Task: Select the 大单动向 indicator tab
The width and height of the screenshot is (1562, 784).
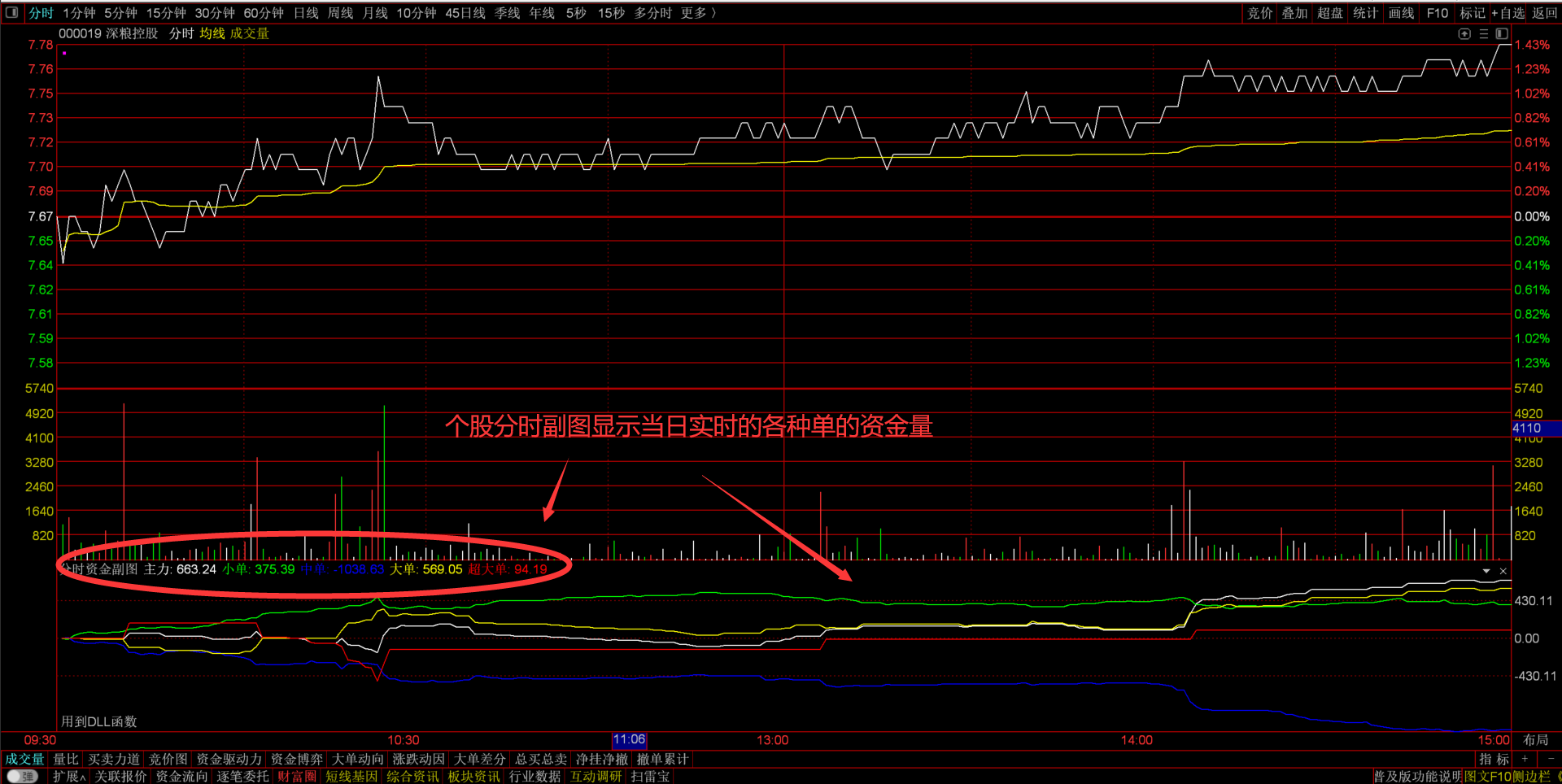Action: coord(358,759)
